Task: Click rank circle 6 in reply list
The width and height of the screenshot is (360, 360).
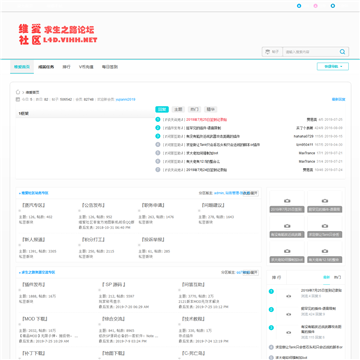Action: tap(158, 161)
